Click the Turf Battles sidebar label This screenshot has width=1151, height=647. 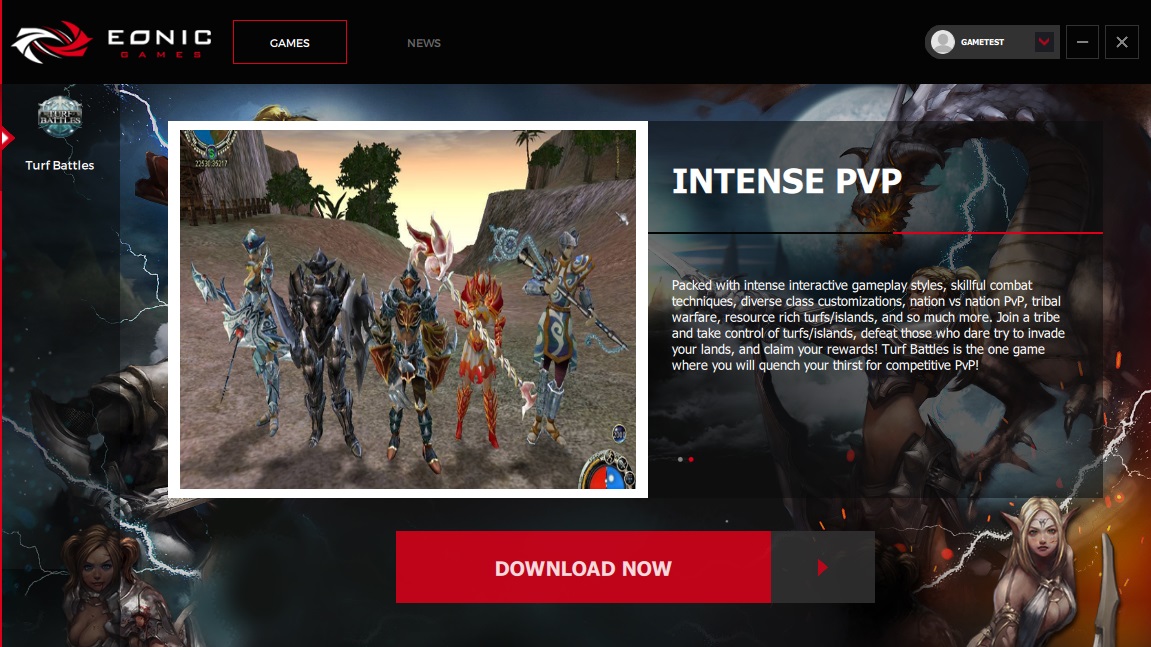point(59,165)
